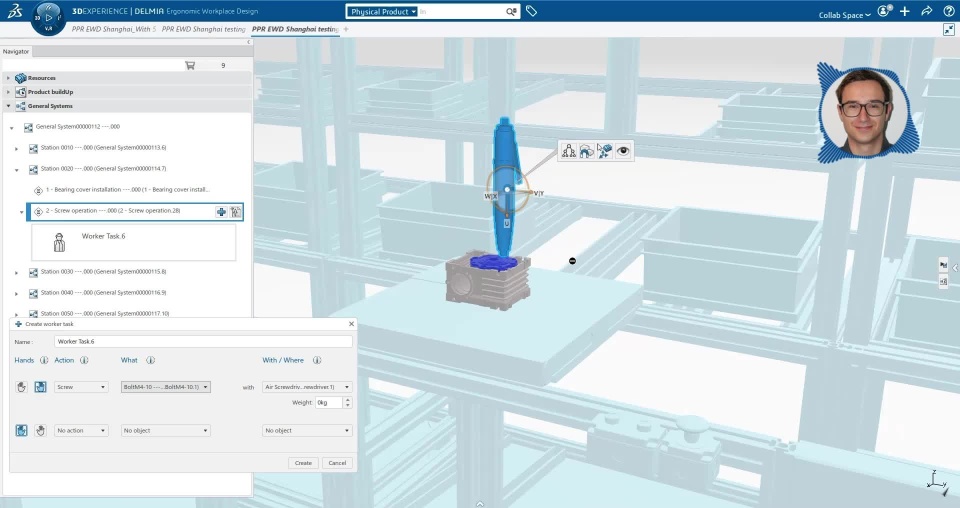
Task: Toggle the first-row left hand button
Action: (x=22, y=387)
